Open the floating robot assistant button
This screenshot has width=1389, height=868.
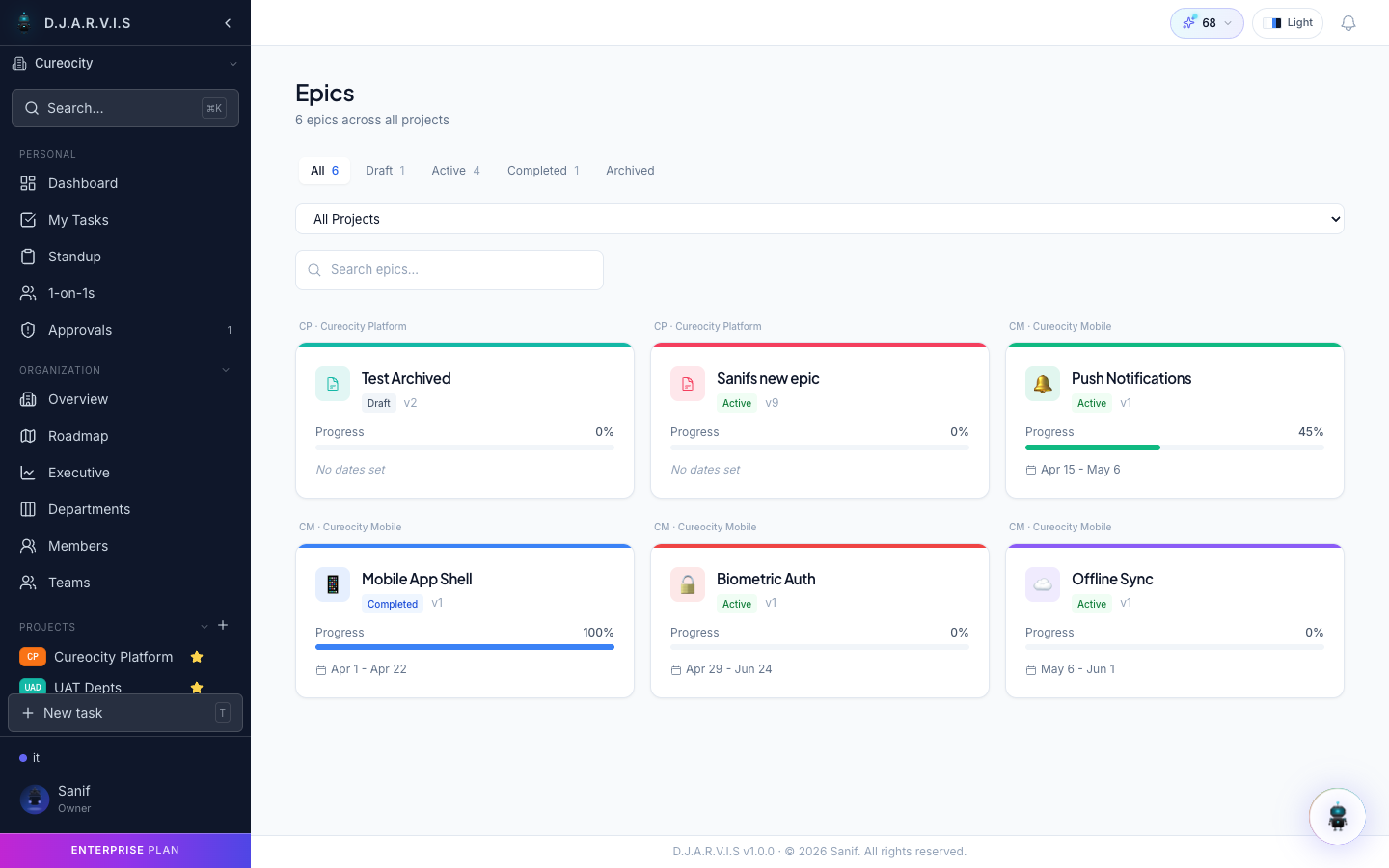click(1337, 817)
